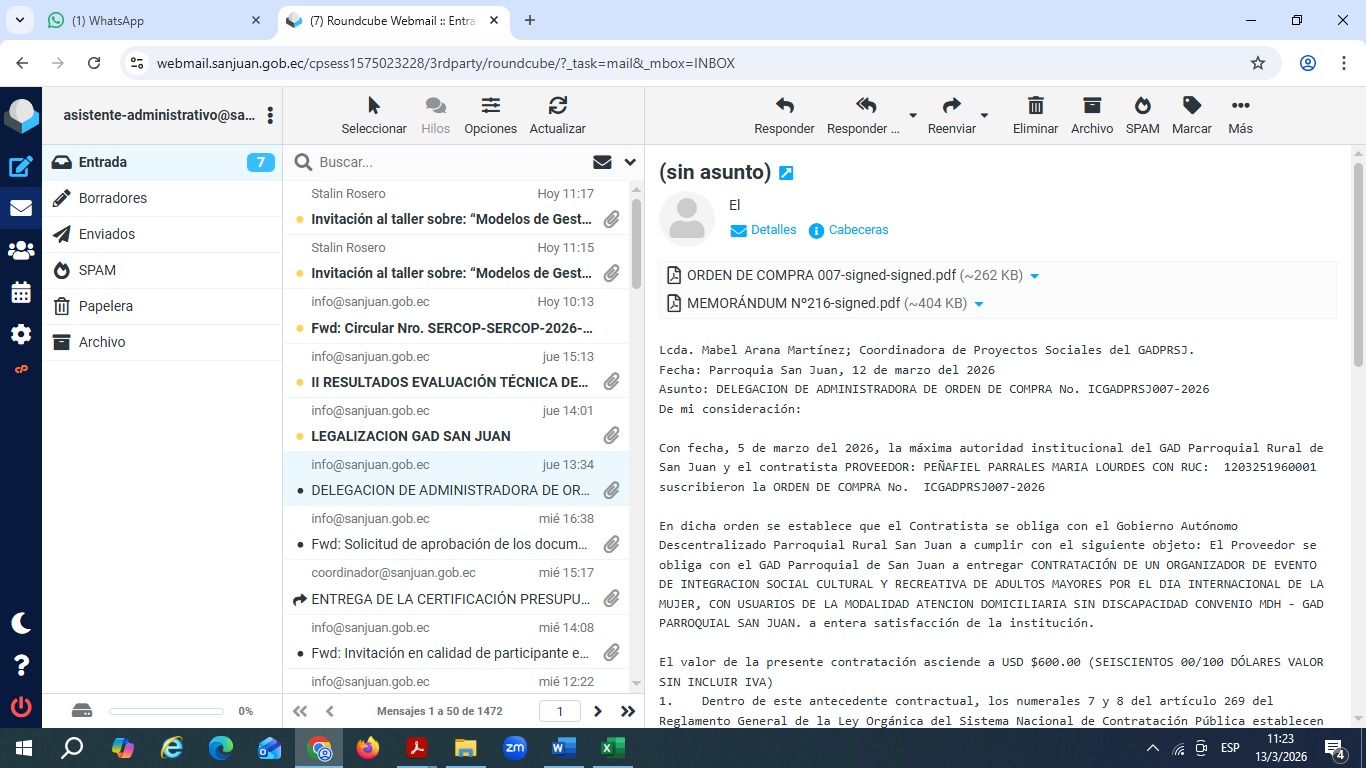Go to next page of messages
Screen dimensions: 1366x768
tap(598, 711)
